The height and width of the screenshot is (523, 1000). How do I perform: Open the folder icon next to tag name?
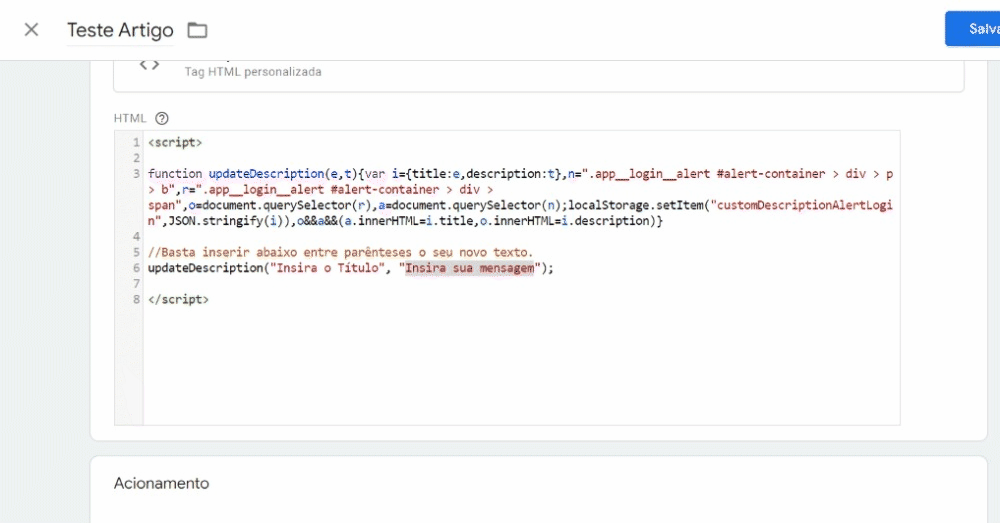[x=197, y=30]
